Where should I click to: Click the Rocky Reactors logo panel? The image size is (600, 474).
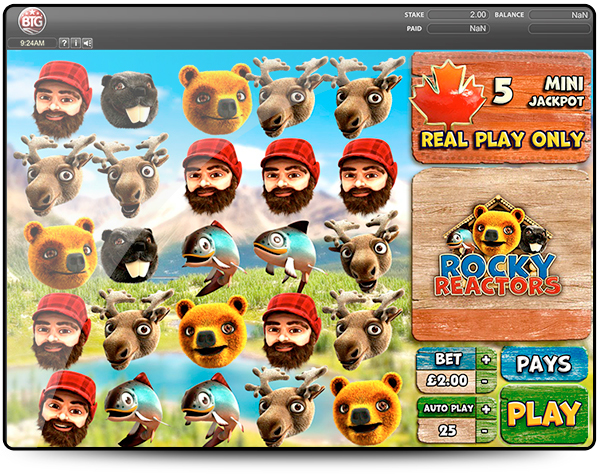[x=499, y=254]
